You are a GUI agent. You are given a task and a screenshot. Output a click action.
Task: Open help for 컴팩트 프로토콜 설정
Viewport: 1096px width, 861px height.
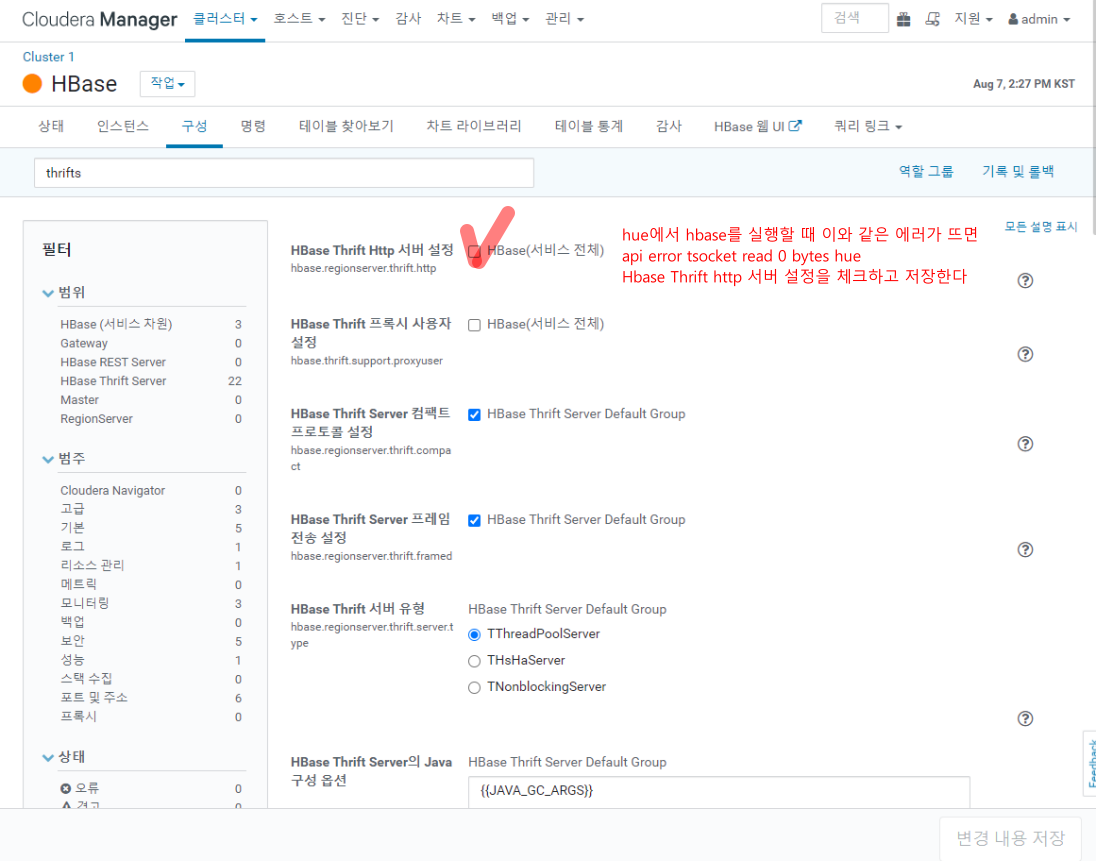tap(1025, 444)
